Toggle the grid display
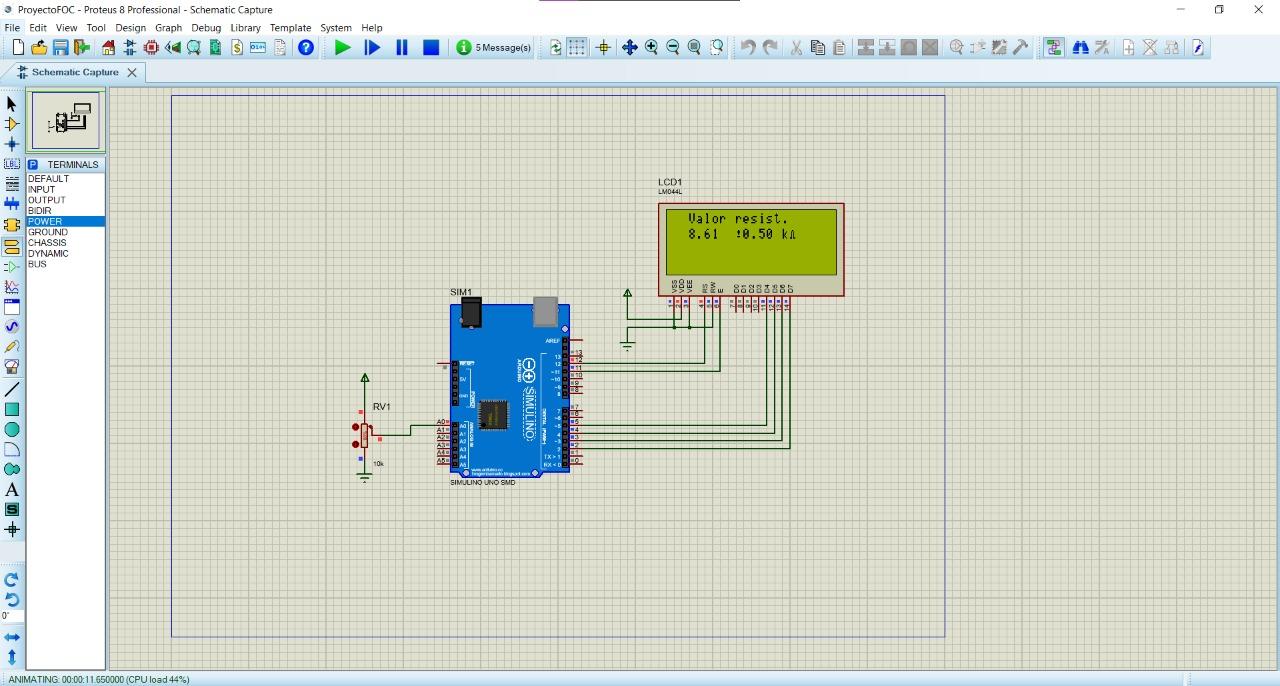The height and width of the screenshot is (686, 1280). click(x=577, y=47)
